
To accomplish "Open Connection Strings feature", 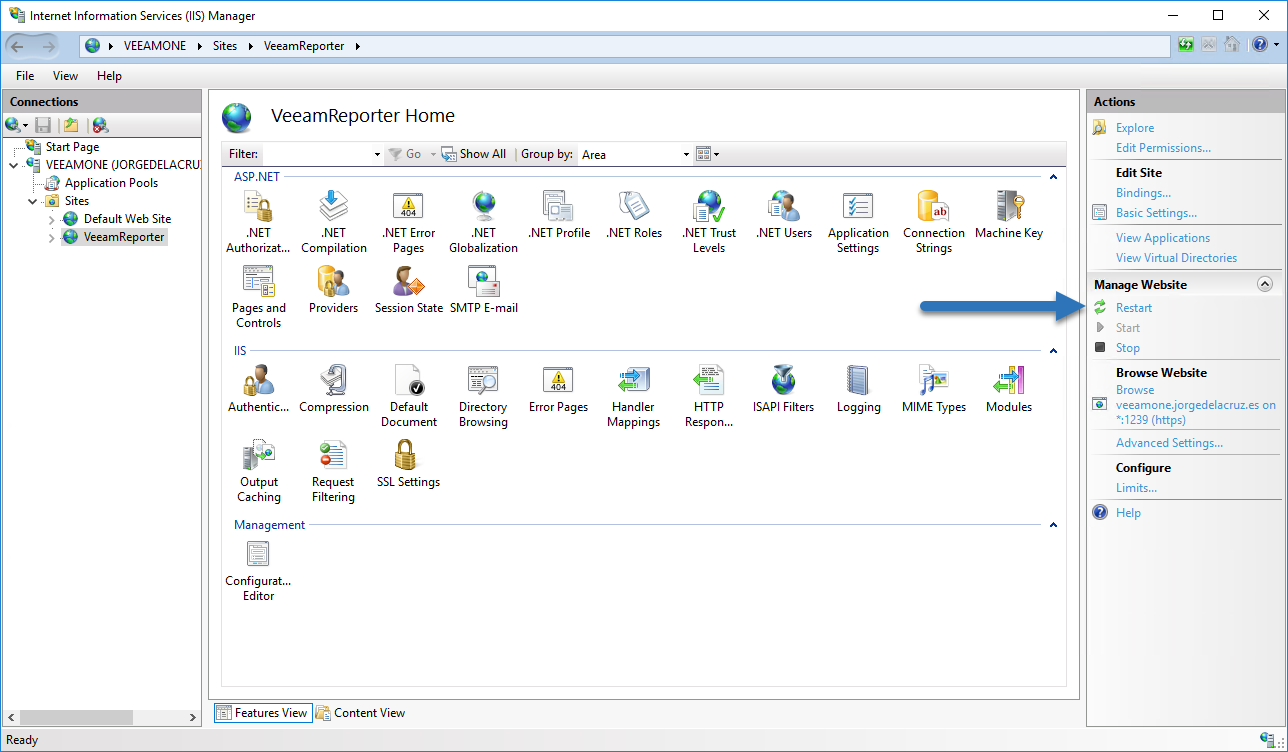I will pos(934,222).
